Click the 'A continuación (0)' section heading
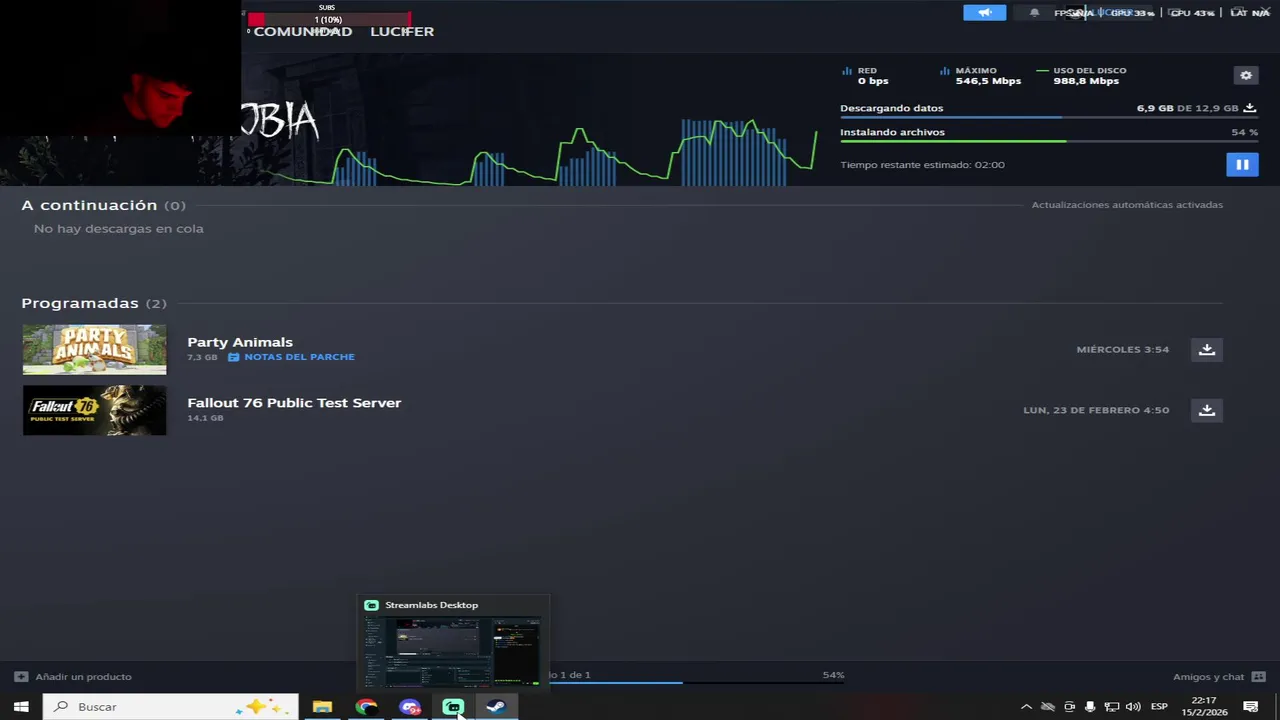This screenshot has width=1280, height=720. point(104,205)
